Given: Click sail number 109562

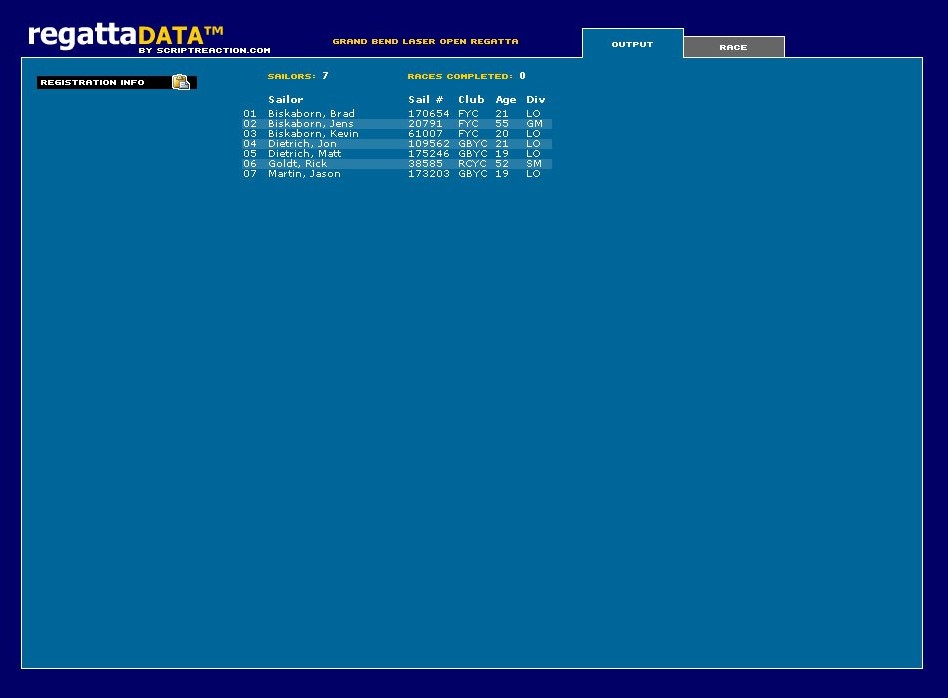Looking at the screenshot, I should click(429, 143).
